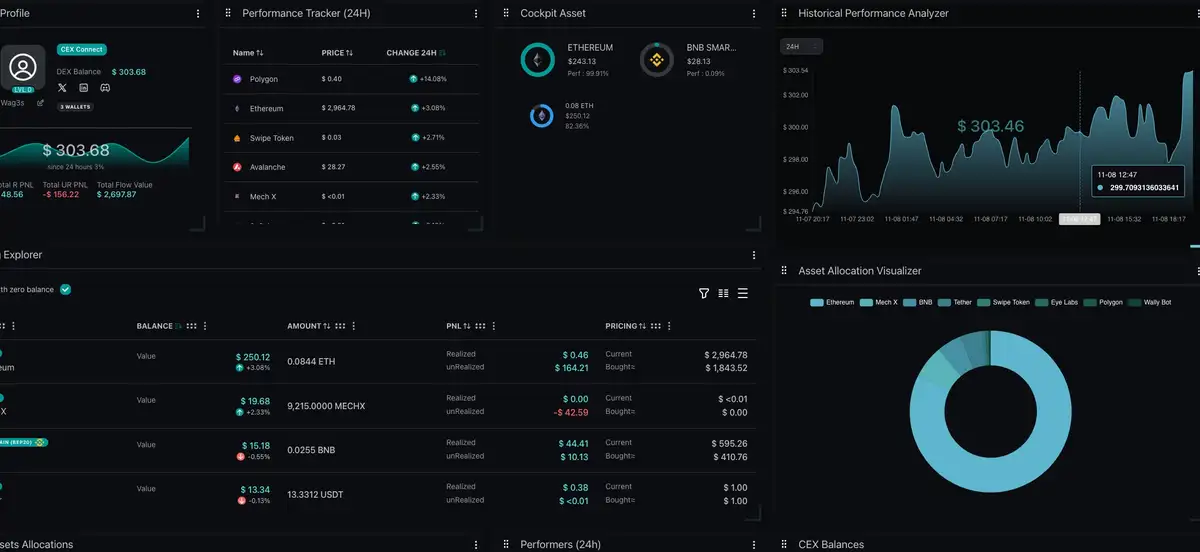Click the list view hamburger icon
Screen dimensions: 1200x552
(x=742, y=293)
